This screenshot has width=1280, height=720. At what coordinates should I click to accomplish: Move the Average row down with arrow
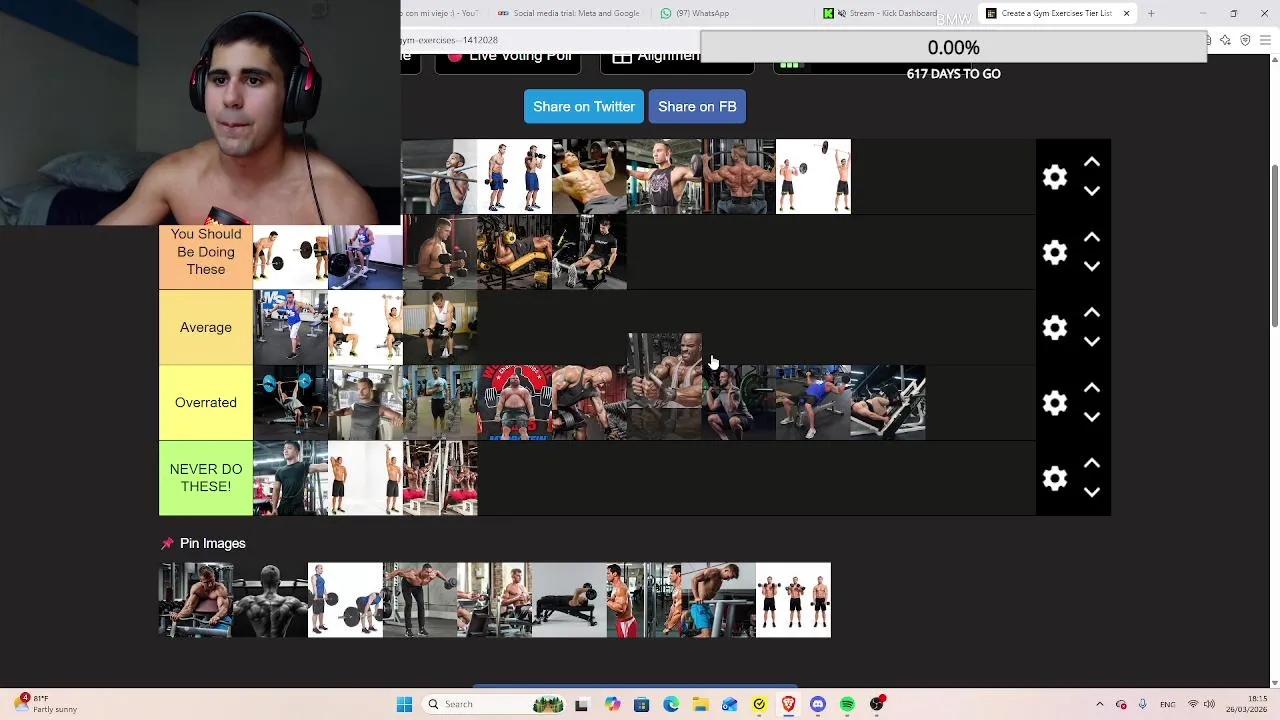pos(1092,341)
